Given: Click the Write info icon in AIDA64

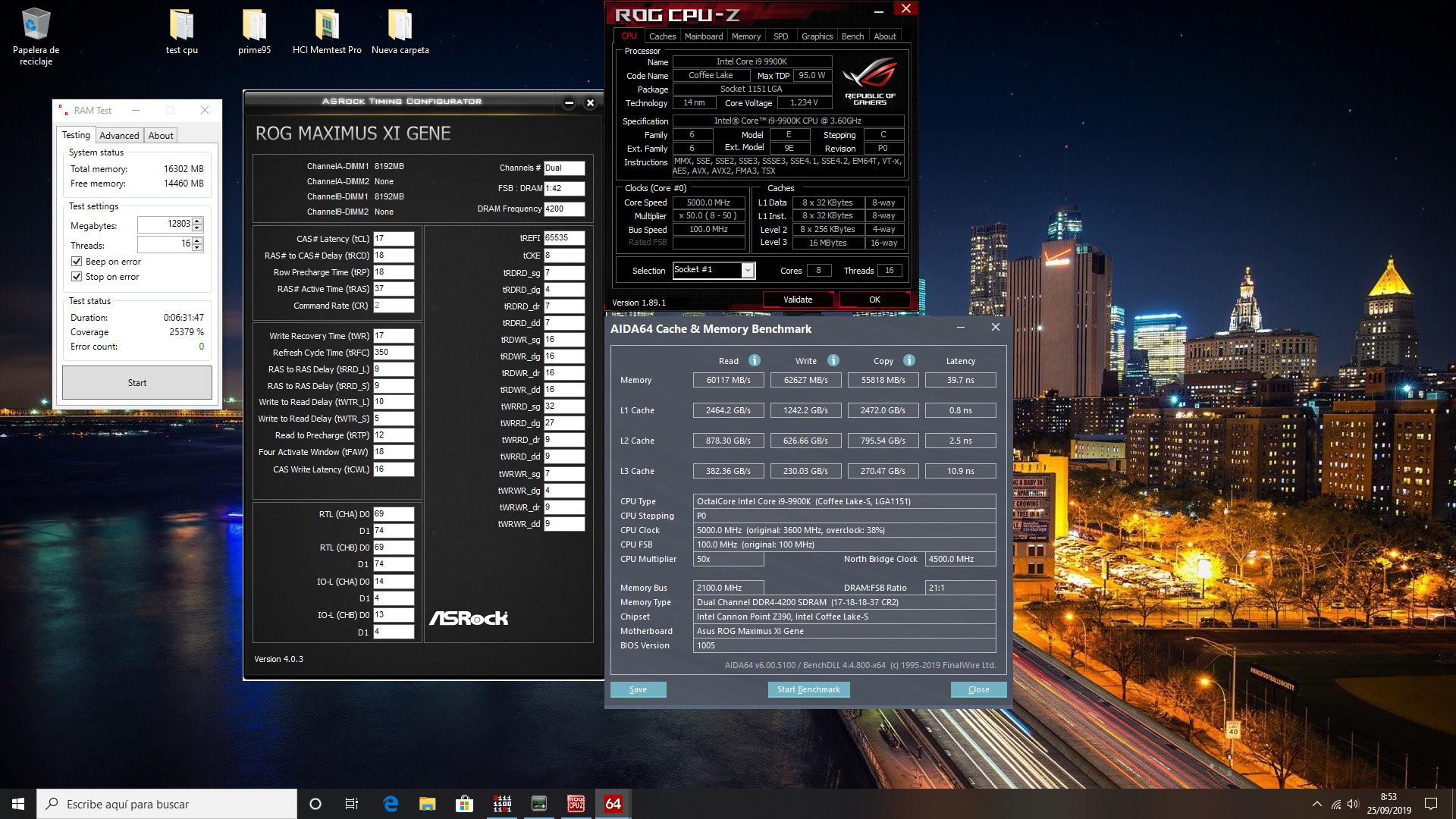Looking at the screenshot, I should pyautogui.click(x=833, y=360).
